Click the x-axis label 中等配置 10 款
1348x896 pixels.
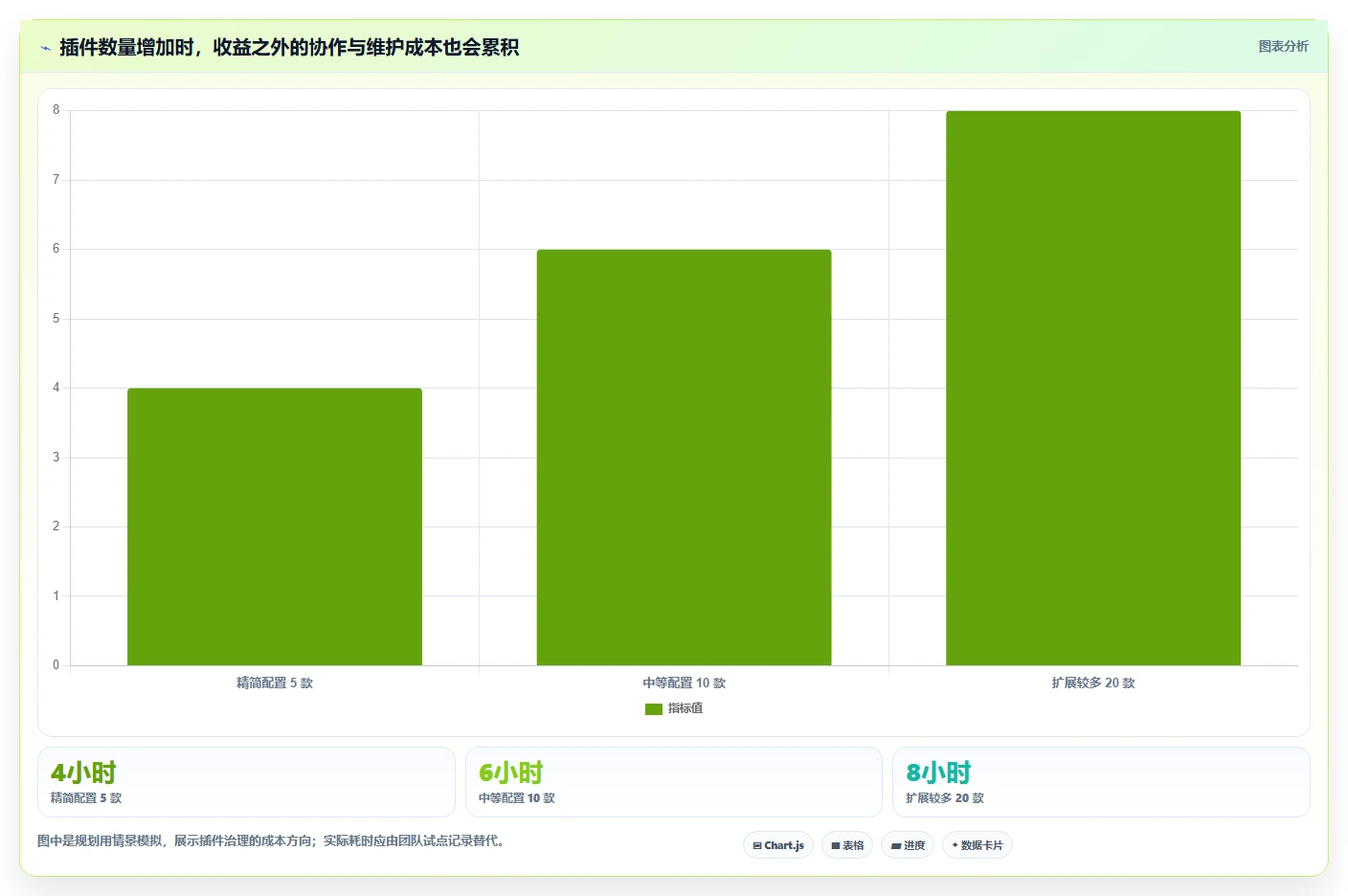click(684, 683)
